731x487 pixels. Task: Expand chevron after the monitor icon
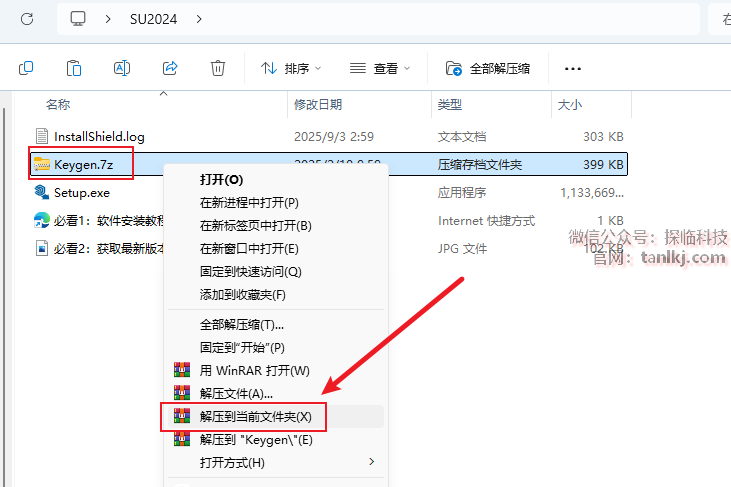(x=108, y=19)
